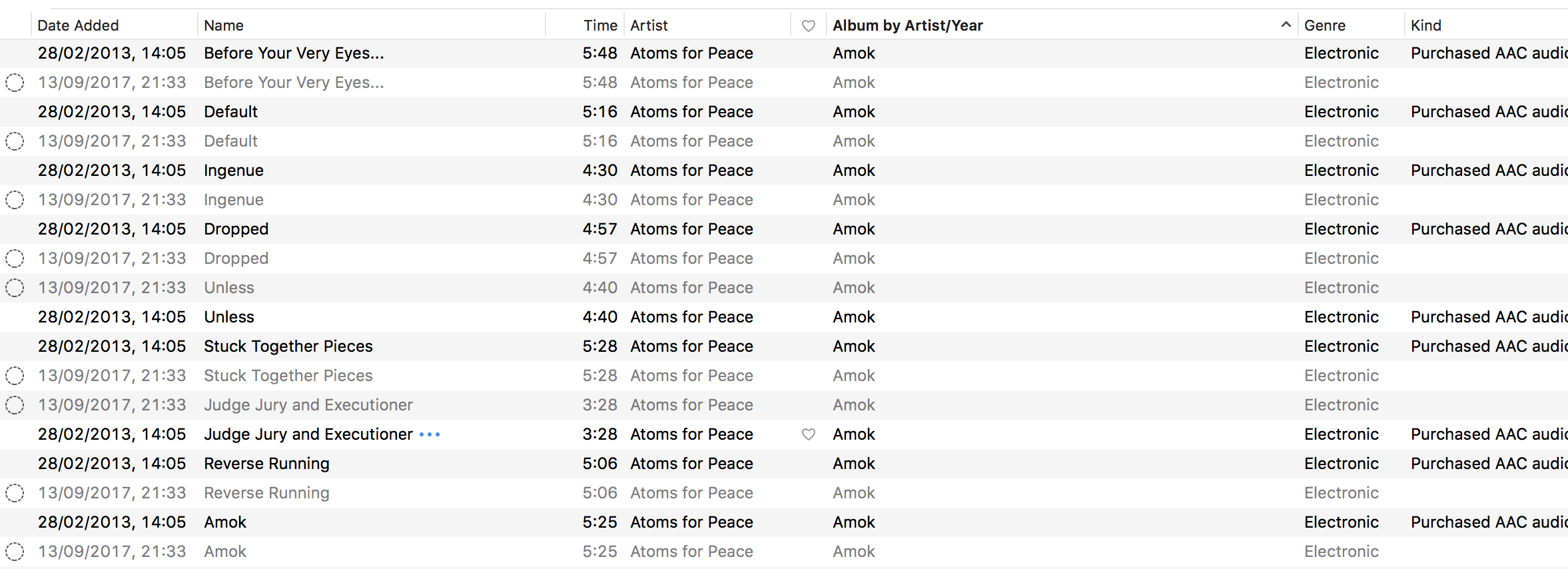The width and height of the screenshot is (1568, 569).
Task: Click the download circle beside the grayed Default track
Action: point(15,141)
